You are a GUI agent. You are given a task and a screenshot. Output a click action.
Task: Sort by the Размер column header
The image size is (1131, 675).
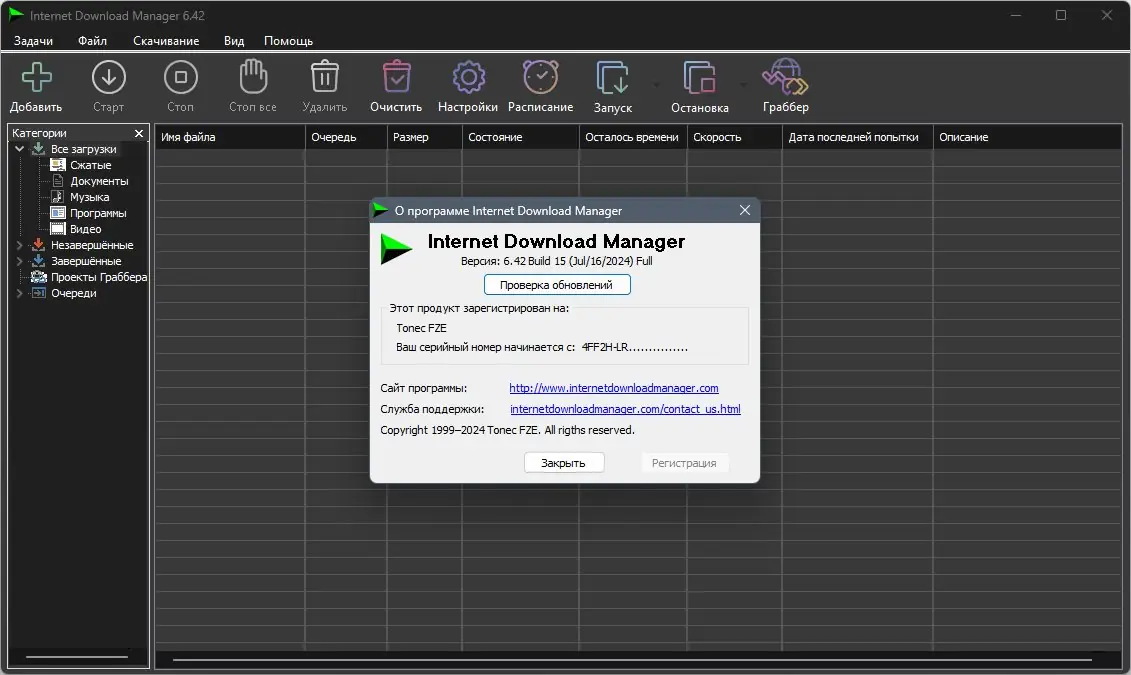(x=424, y=137)
